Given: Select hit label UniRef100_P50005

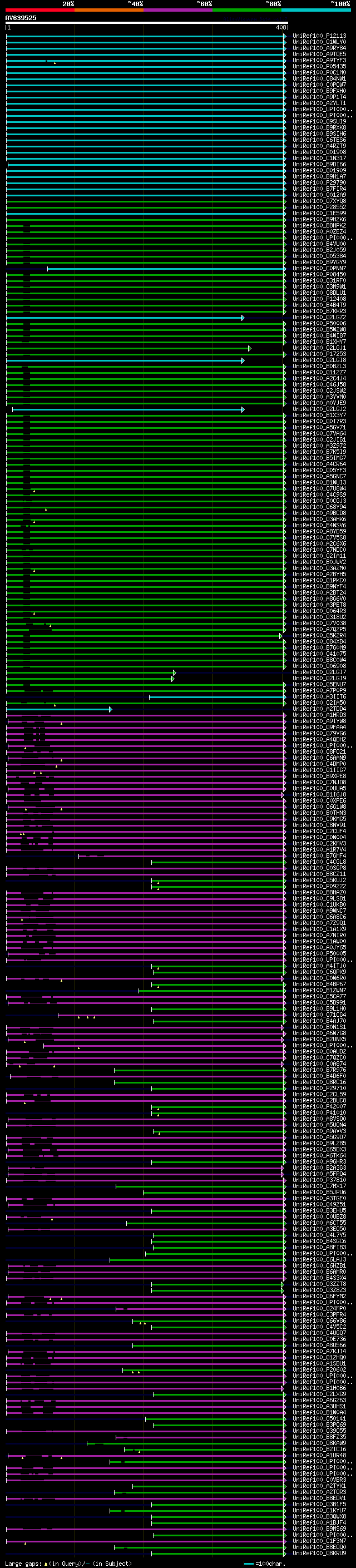Looking at the screenshot, I should coord(319,954).
